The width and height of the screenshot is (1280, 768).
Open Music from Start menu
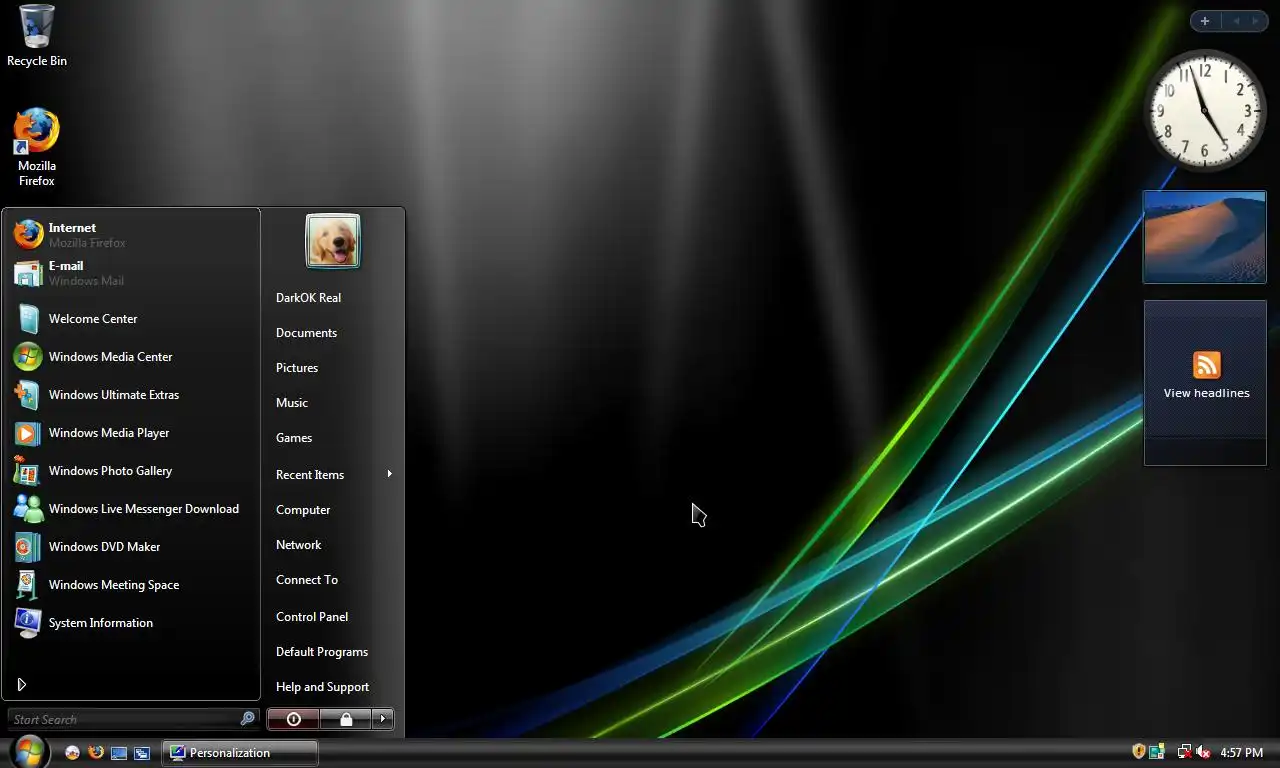pyautogui.click(x=292, y=403)
